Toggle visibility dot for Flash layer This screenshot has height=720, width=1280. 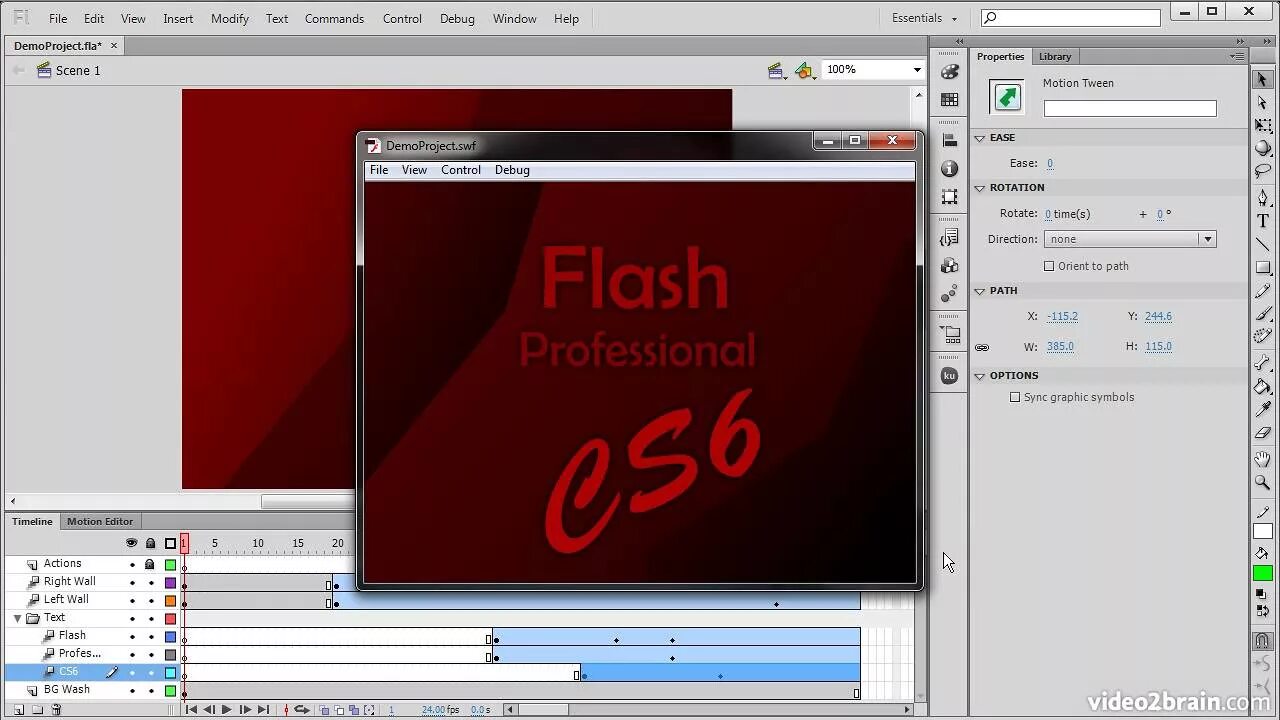[132, 636]
